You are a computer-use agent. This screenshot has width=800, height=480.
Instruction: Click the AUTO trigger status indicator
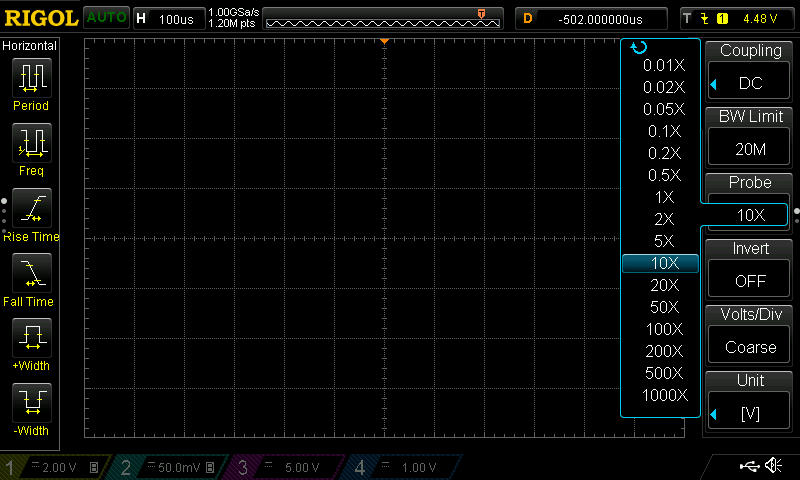(x=106, y=18)
